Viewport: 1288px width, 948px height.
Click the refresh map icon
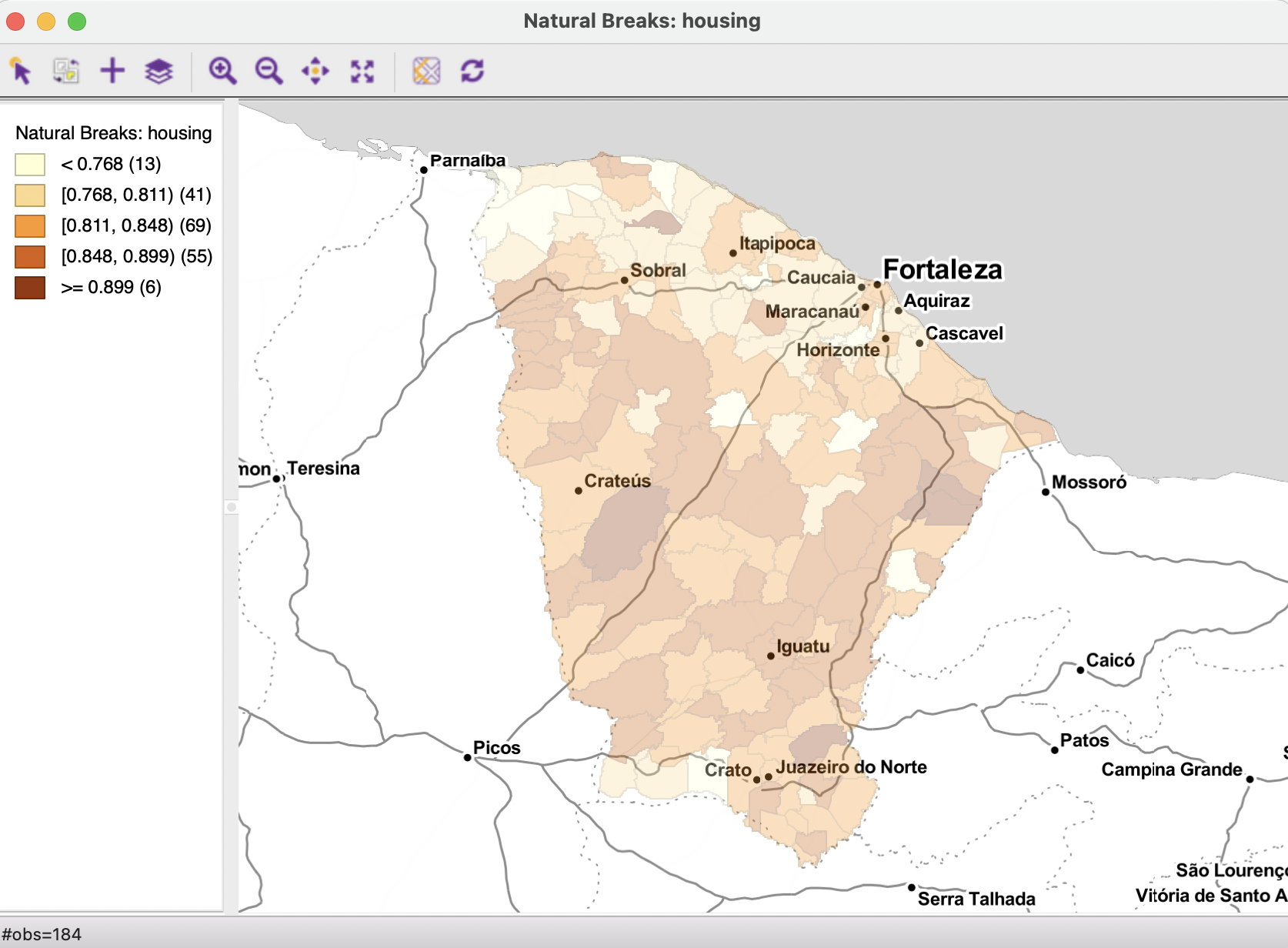(x=472, y=71)
